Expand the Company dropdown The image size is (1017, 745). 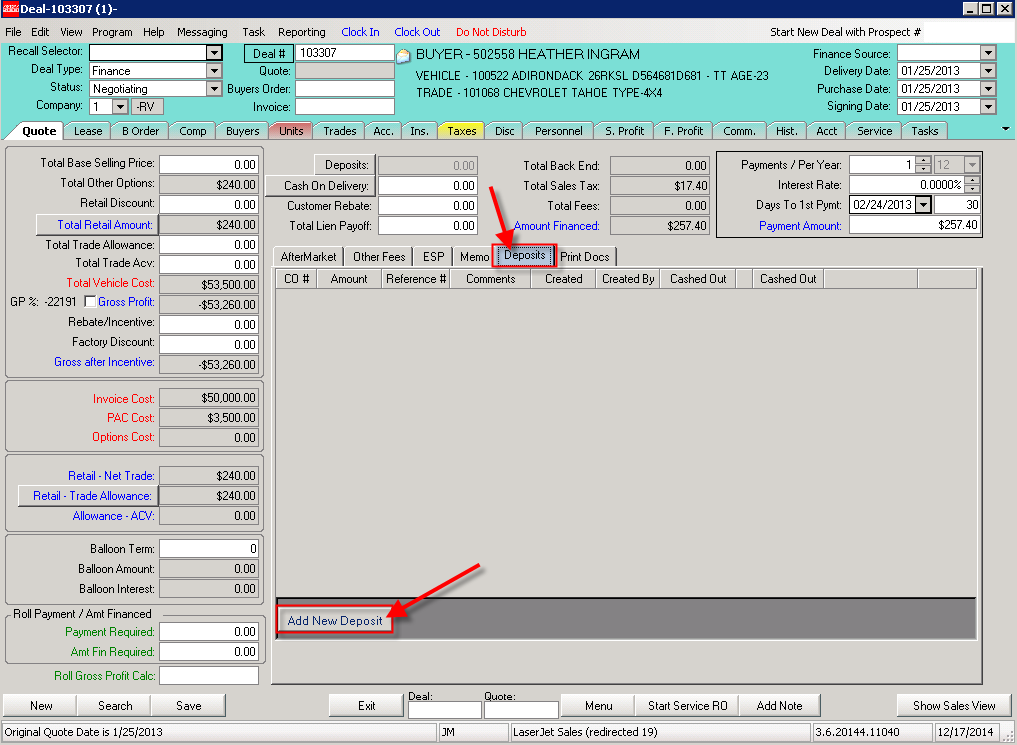click(121, 106)
